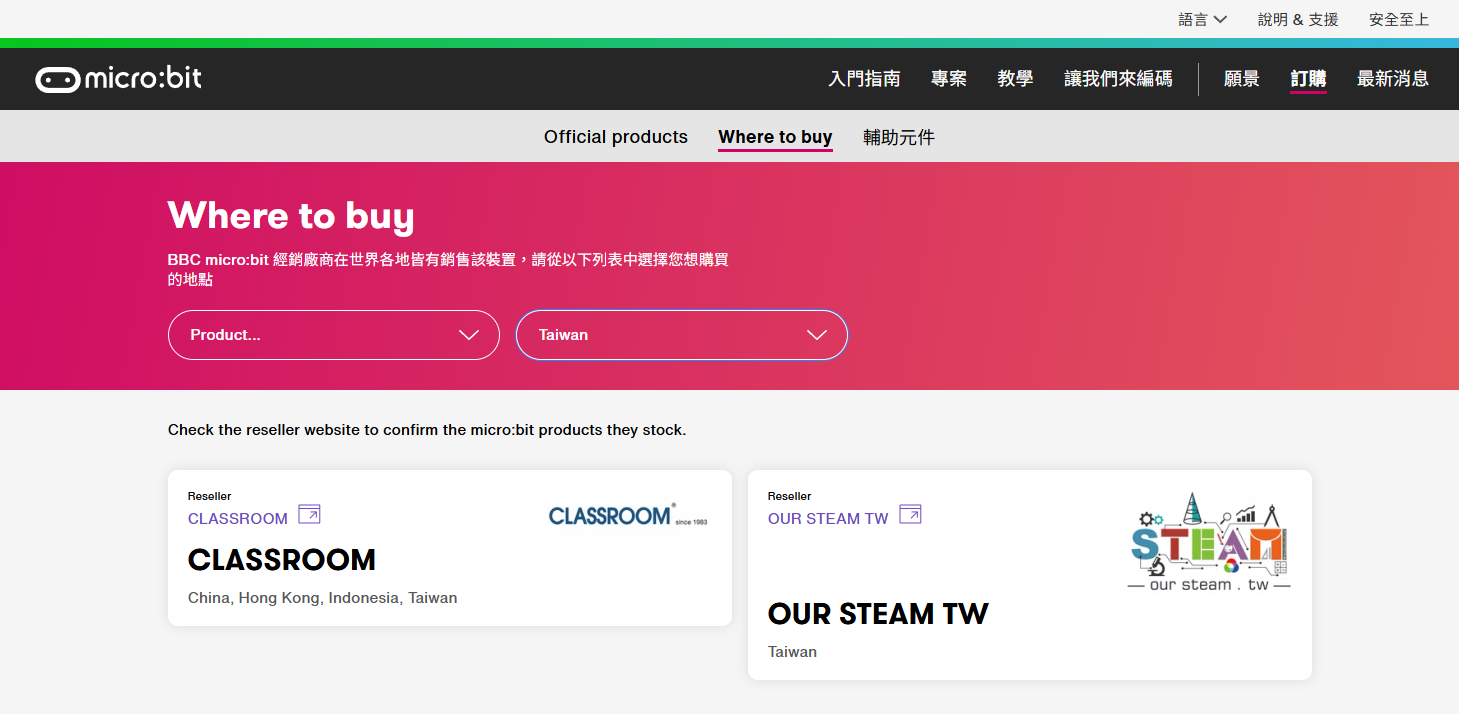Screen dimensions: 1459x714
Task: Click 'Reseller' label on OUR STEAM TW card
Action: (790, 496)
